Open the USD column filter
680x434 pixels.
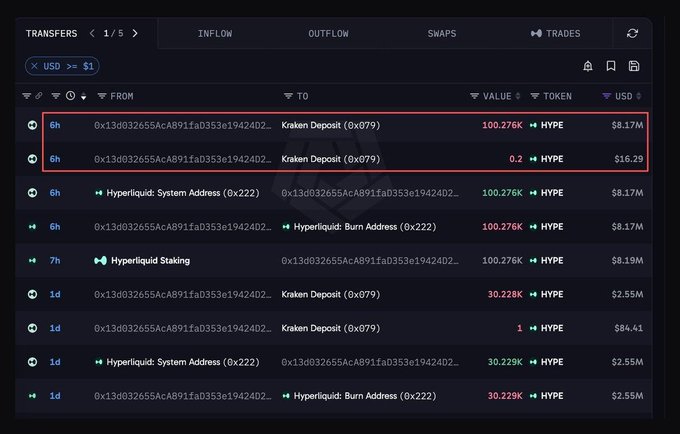[607, 96]
